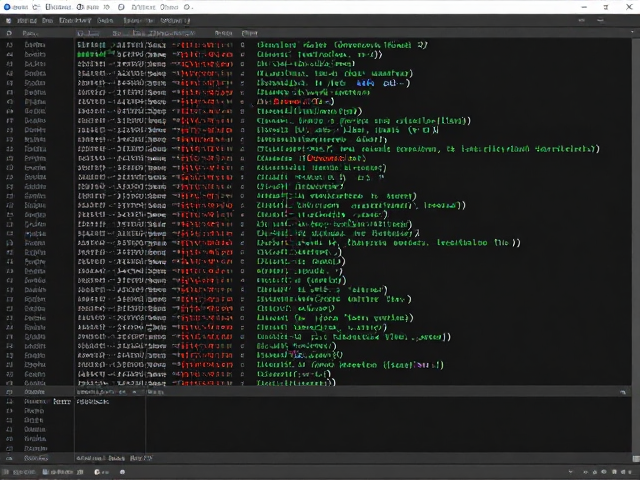
Task: Minimize the window from the title bar
Action: click(x=584, y=7)
